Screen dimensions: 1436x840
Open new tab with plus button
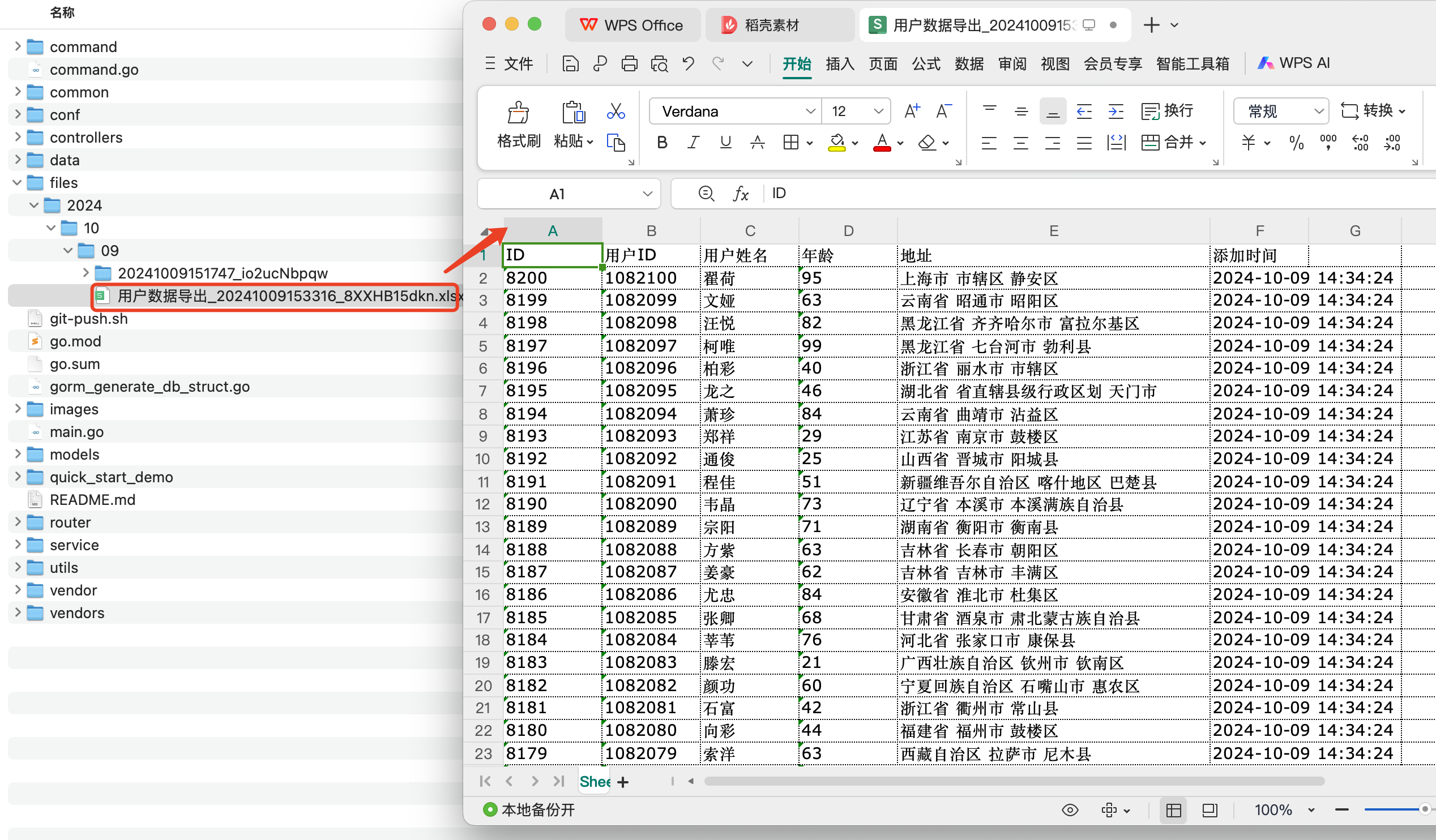pos(1151,25)
